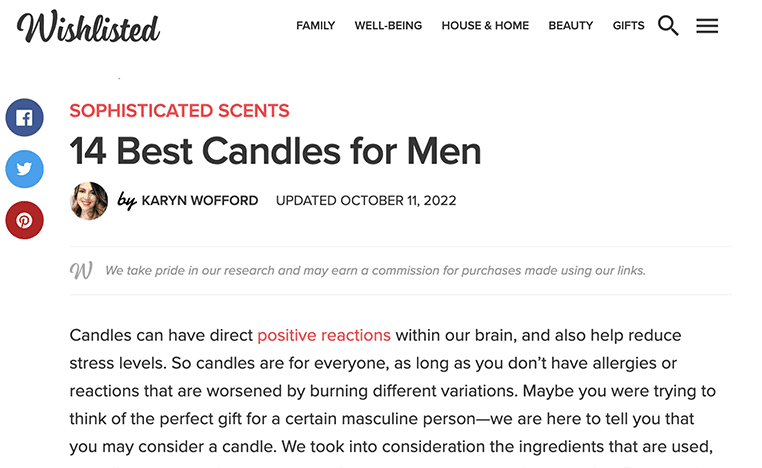
Task: Open the hamburger menu
Action: 707,26
